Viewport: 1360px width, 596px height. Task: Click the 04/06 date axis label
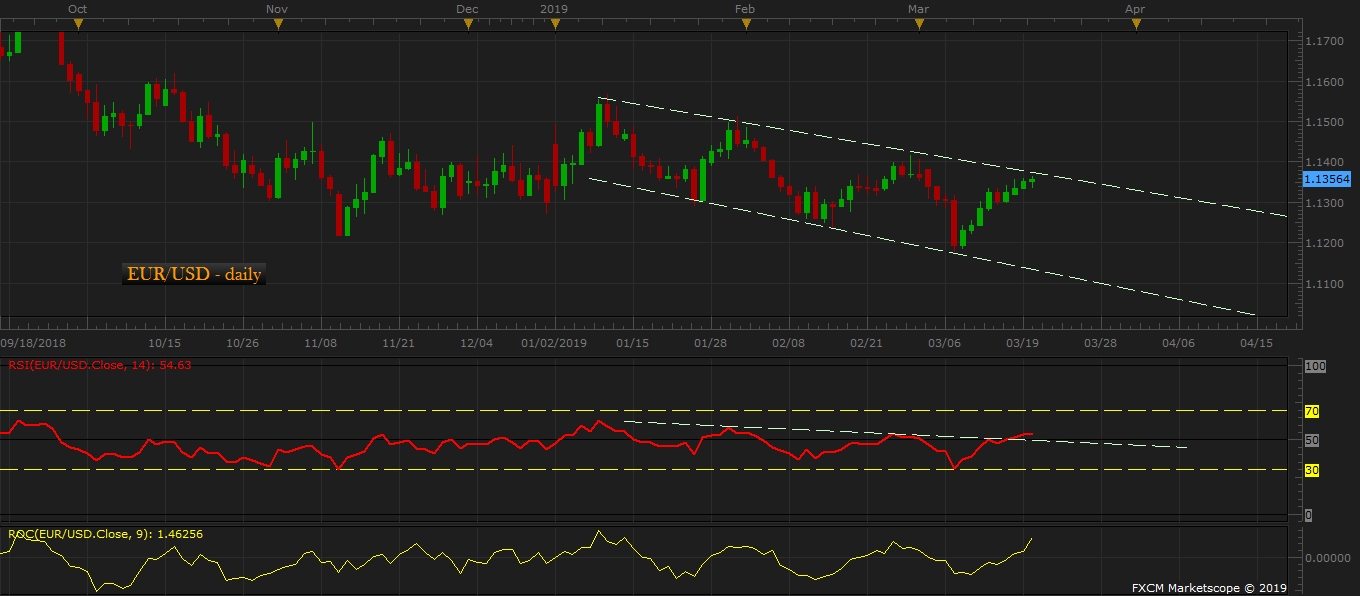tap(1178, 342)
